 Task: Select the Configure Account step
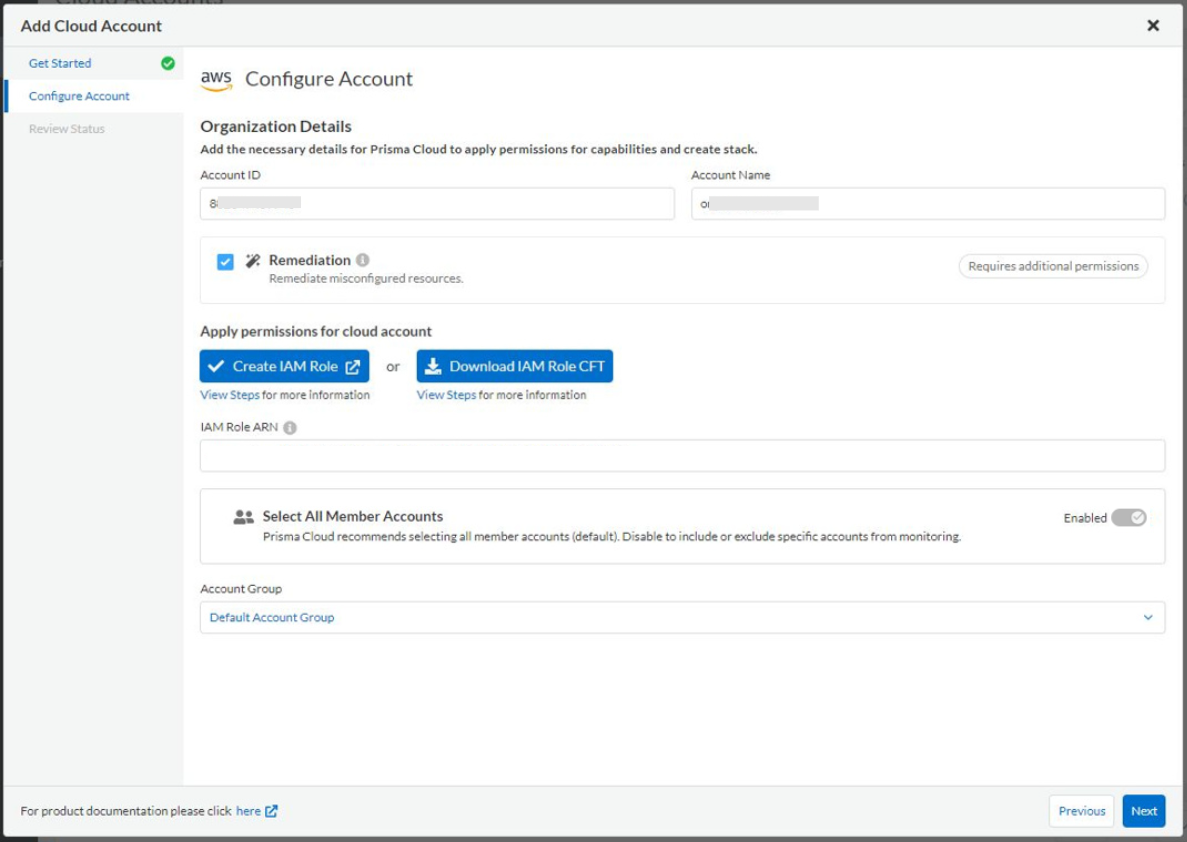coord(79,96)
